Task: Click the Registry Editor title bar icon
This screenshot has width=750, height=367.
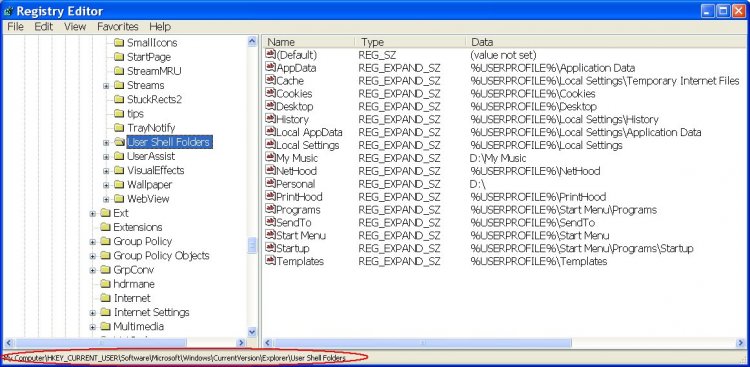Action: click(x=8, y=11)
